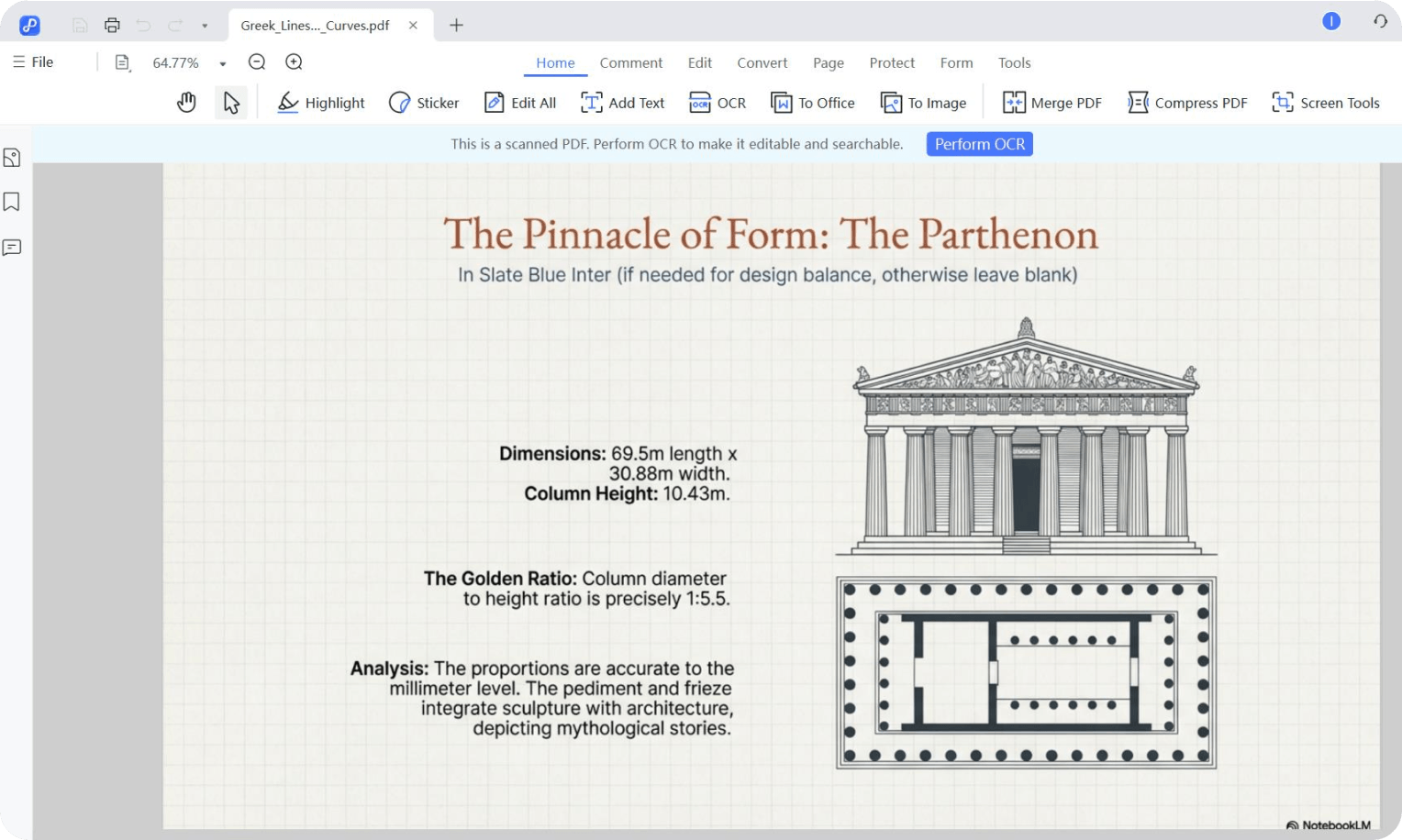
Task: Switch to Edit All mode
Action: pos(519,102)
